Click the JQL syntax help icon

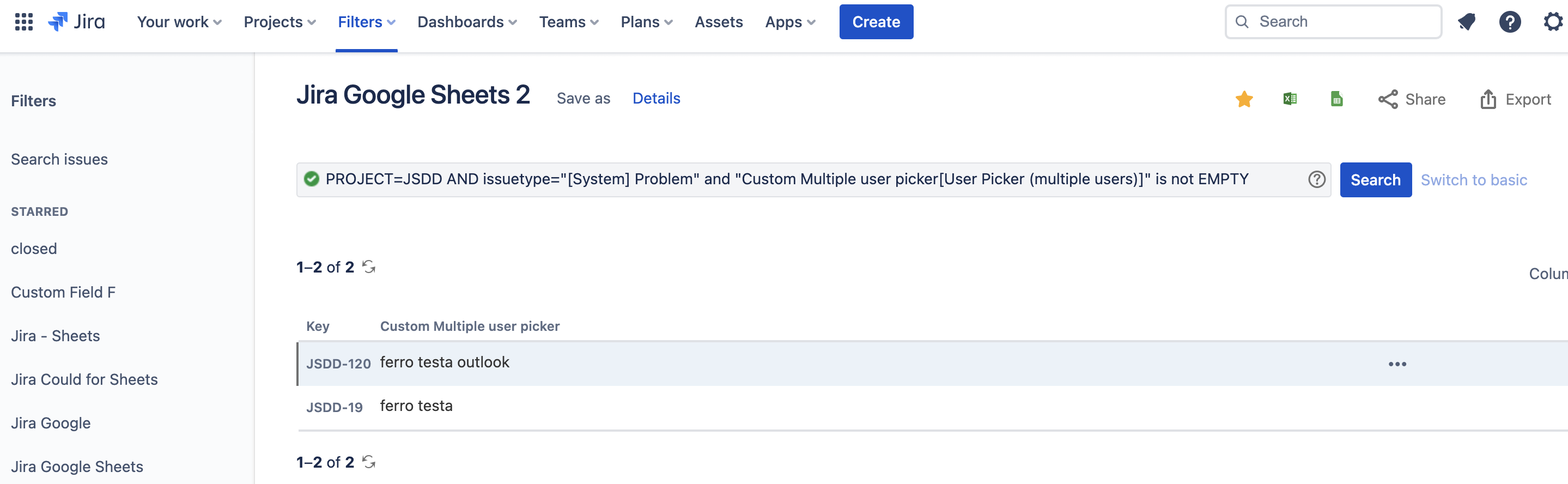[1317, 179]
